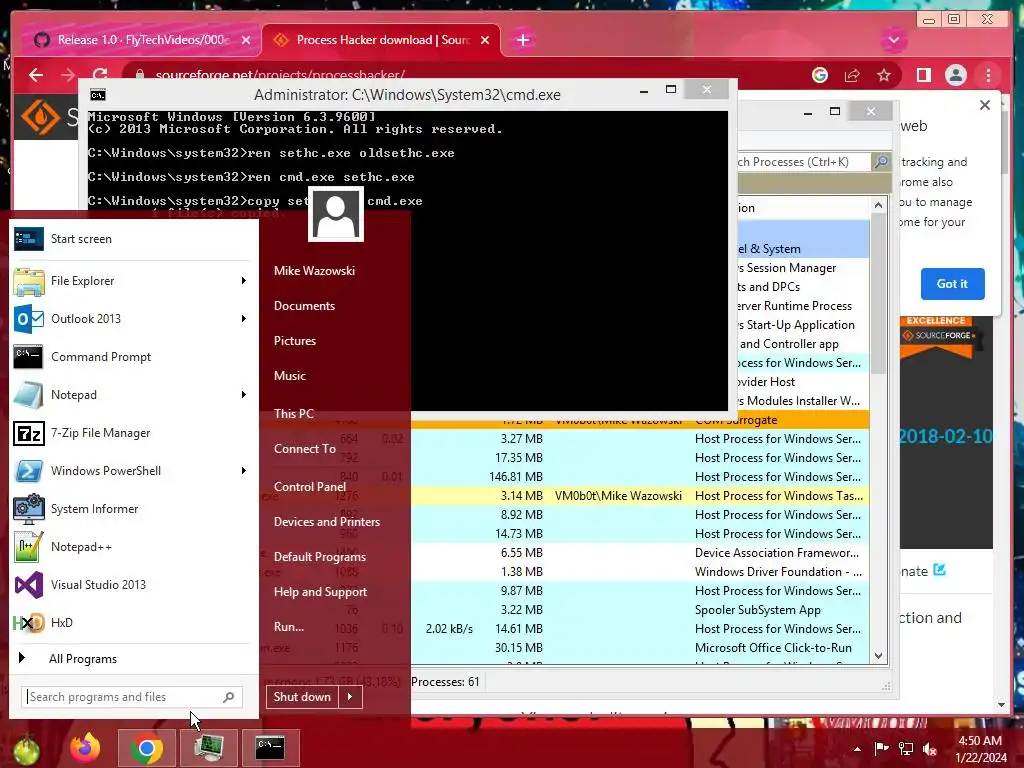The height and width of the screenshot is (768, 1024).
Task: Open Documents from start menu
Action: [x=304, y=306]
